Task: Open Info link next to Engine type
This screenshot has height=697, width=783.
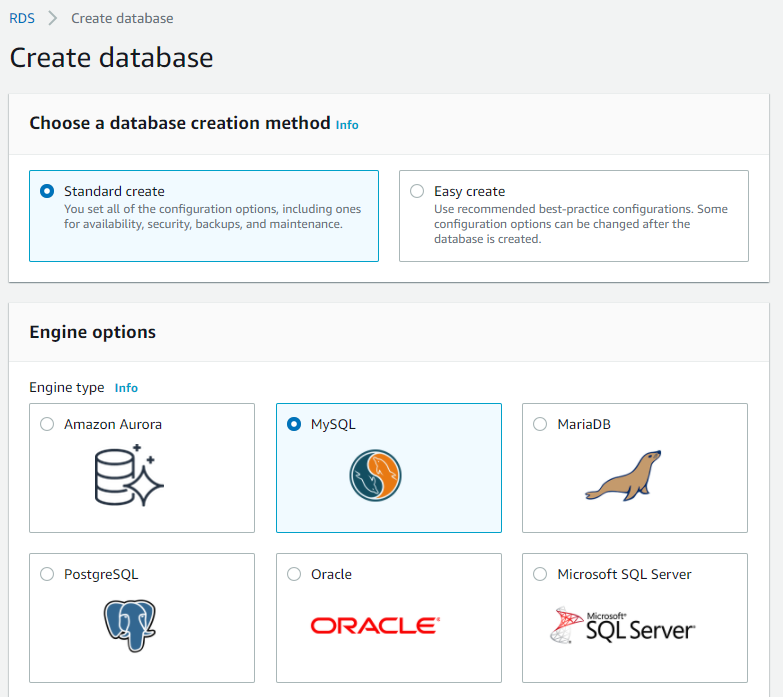Action: tap(126, 388)
